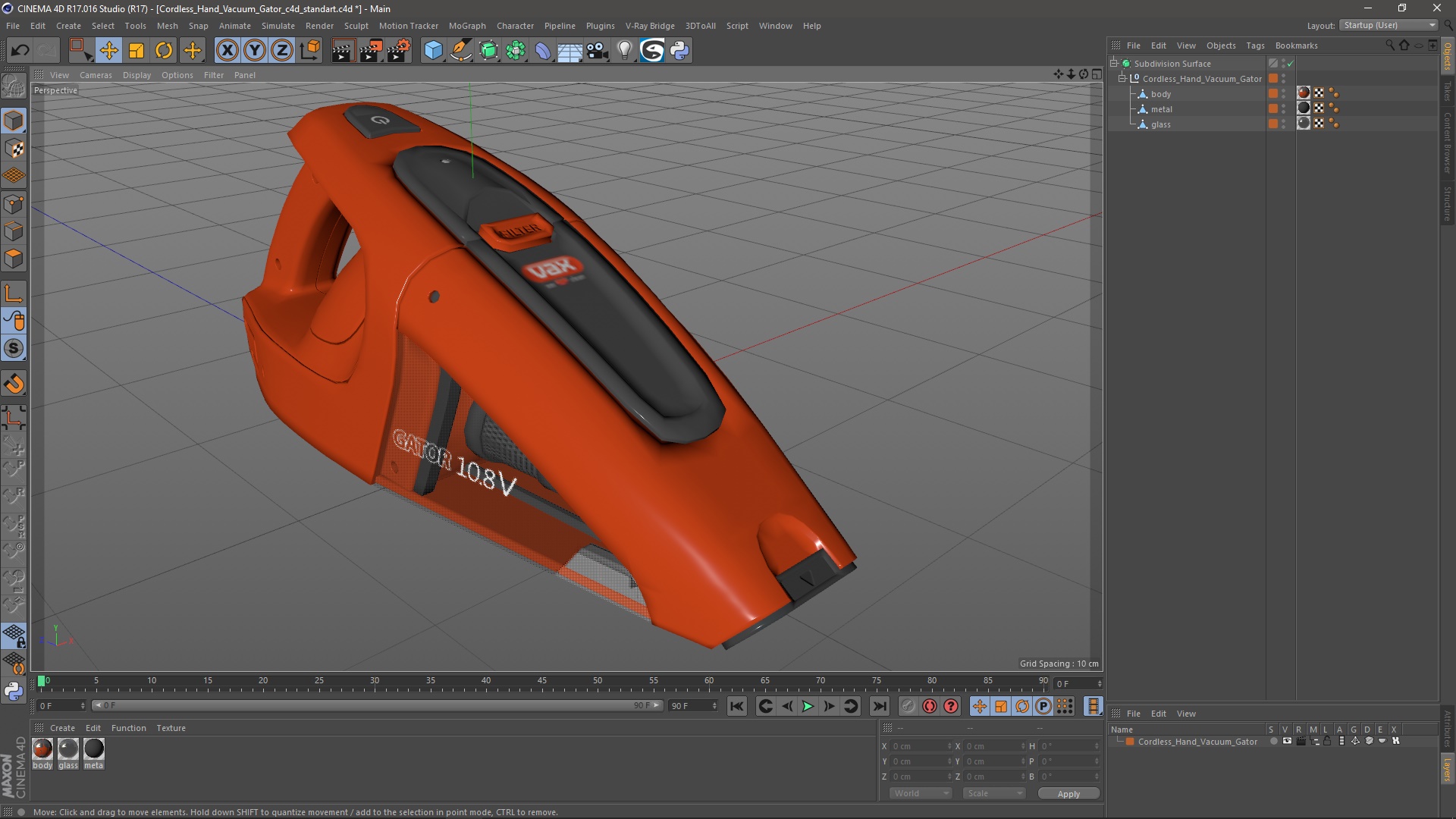Open the viewport Cameras menu
Viewport: 1456px width, 819px height.
click(96, 75)
